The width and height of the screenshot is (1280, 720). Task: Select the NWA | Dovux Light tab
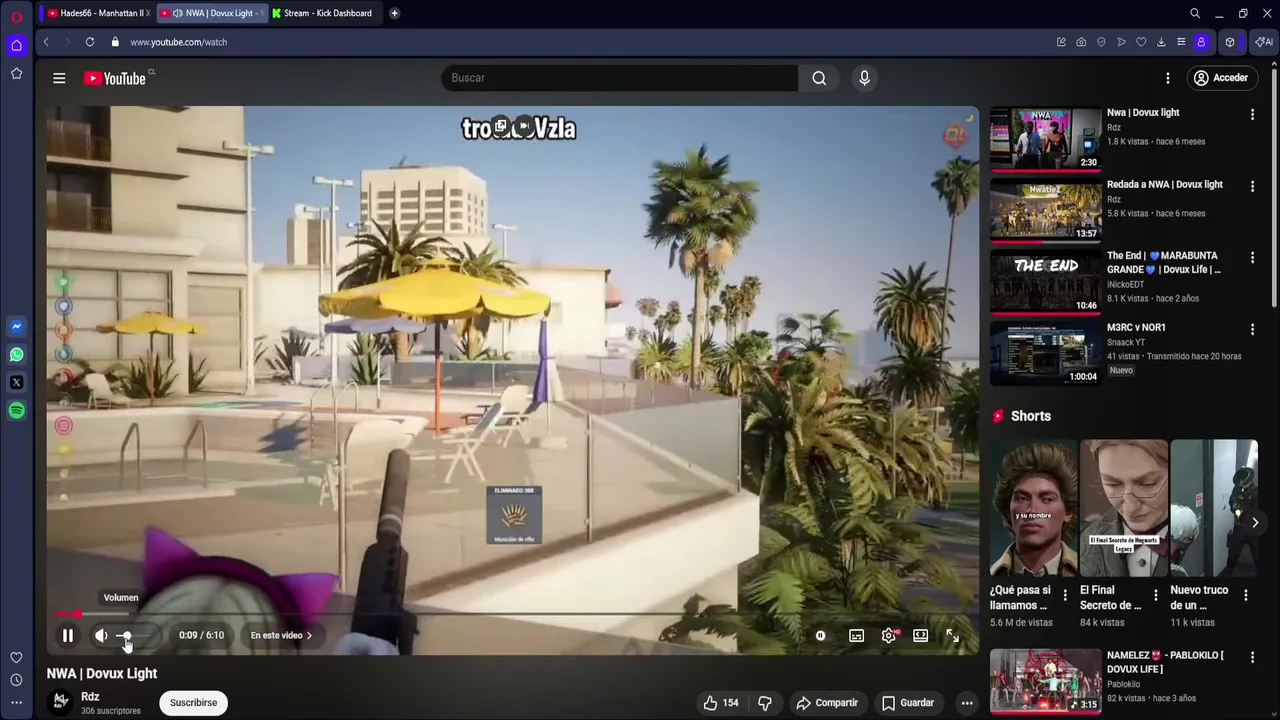pos(210,13)
